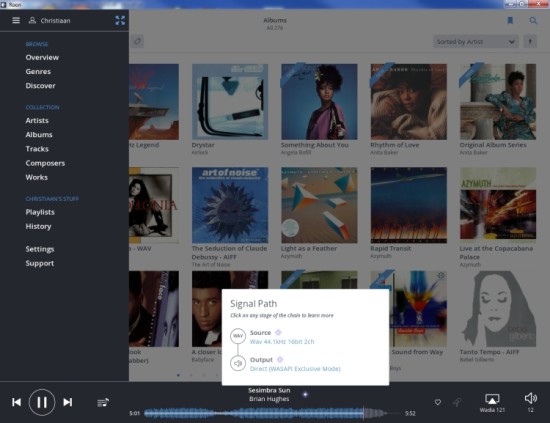Screen dimensions: 550x423
Task: Toggle the sort direction arrow button
Action: 530,42
